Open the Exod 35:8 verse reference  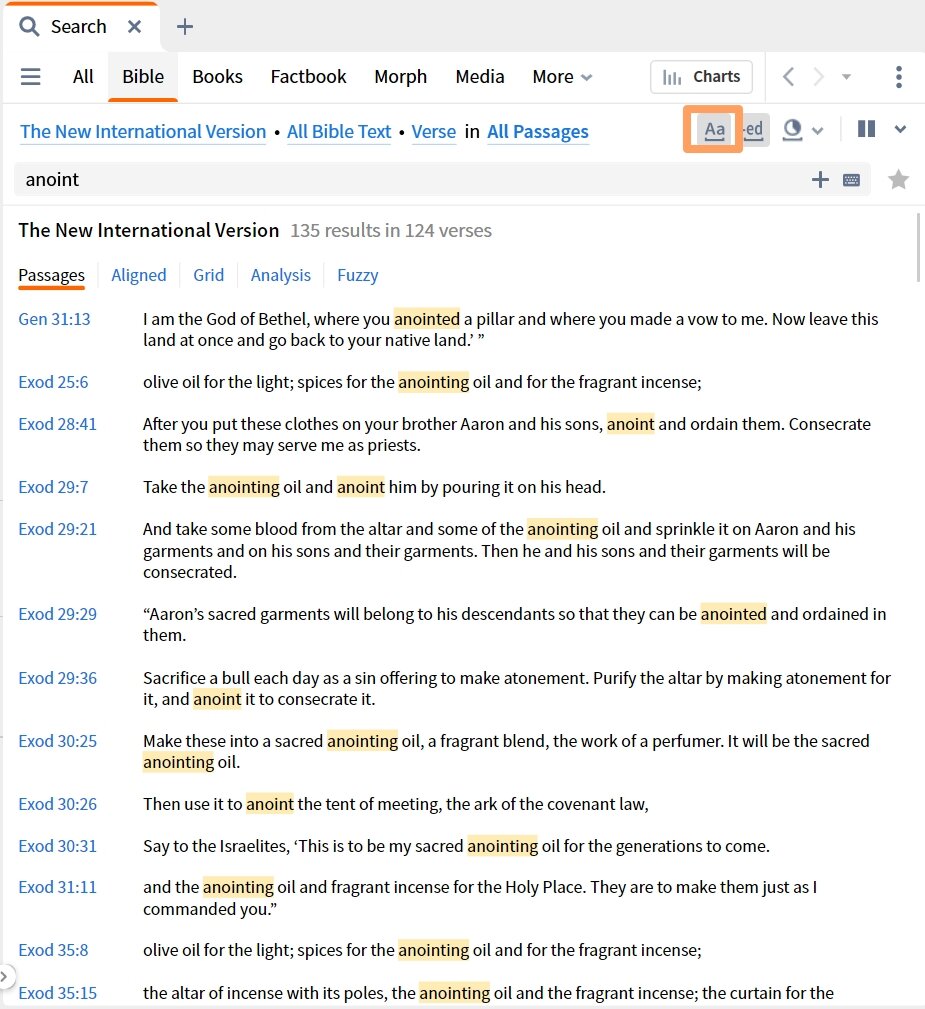(x=53, y=950)
